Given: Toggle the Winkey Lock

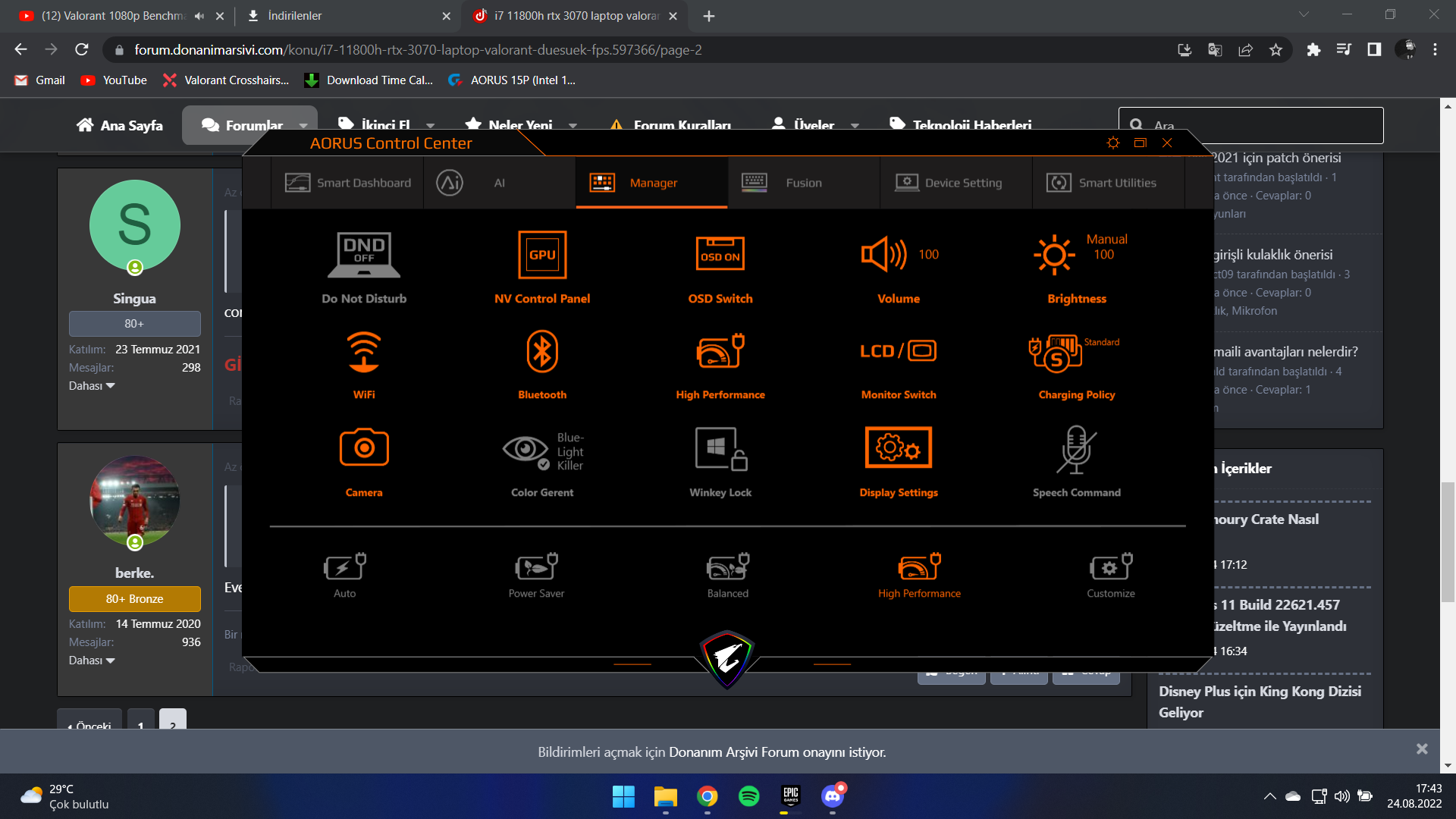Looking at the screenshot, I should coord(720,449).
